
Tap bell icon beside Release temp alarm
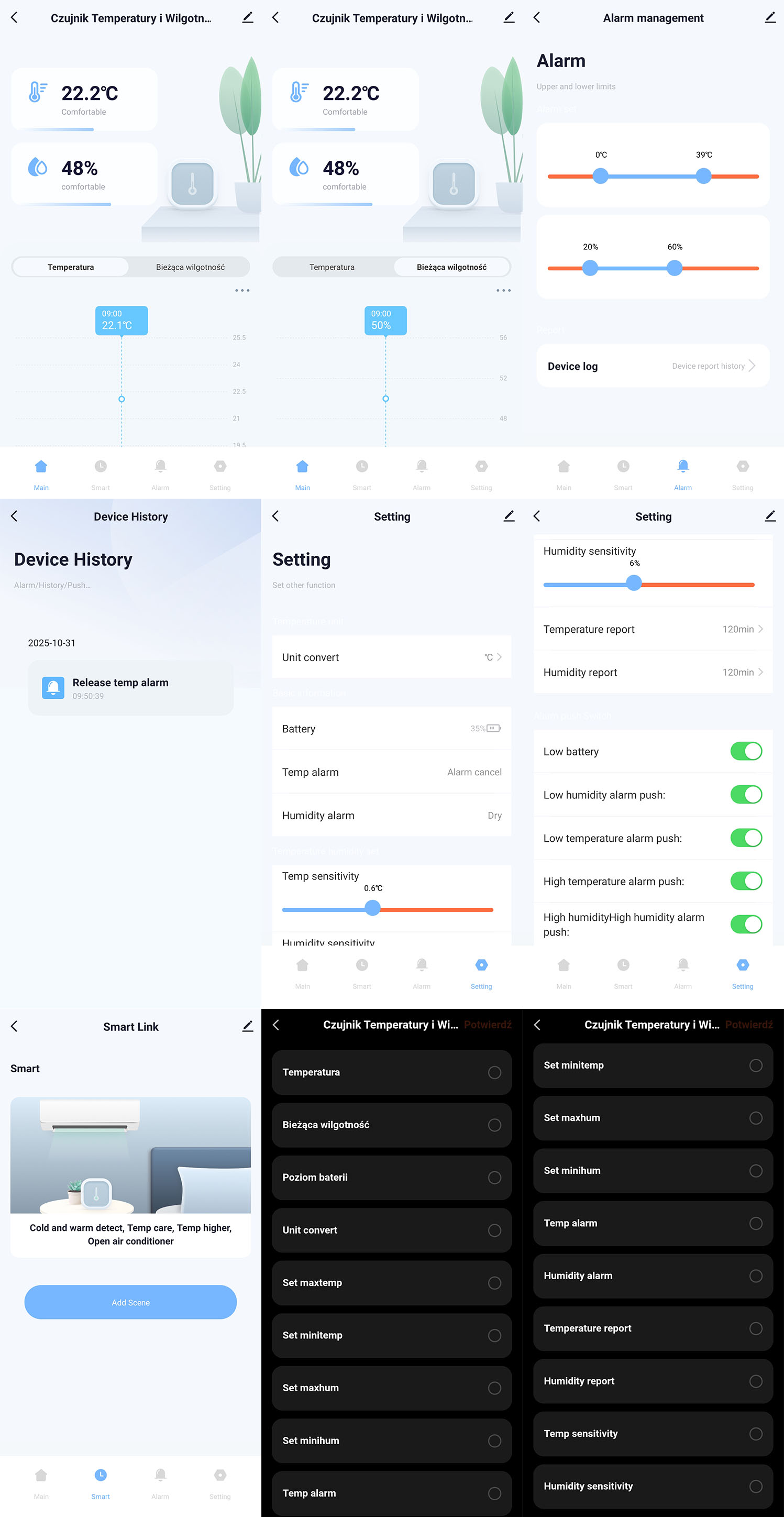point(53,687)
